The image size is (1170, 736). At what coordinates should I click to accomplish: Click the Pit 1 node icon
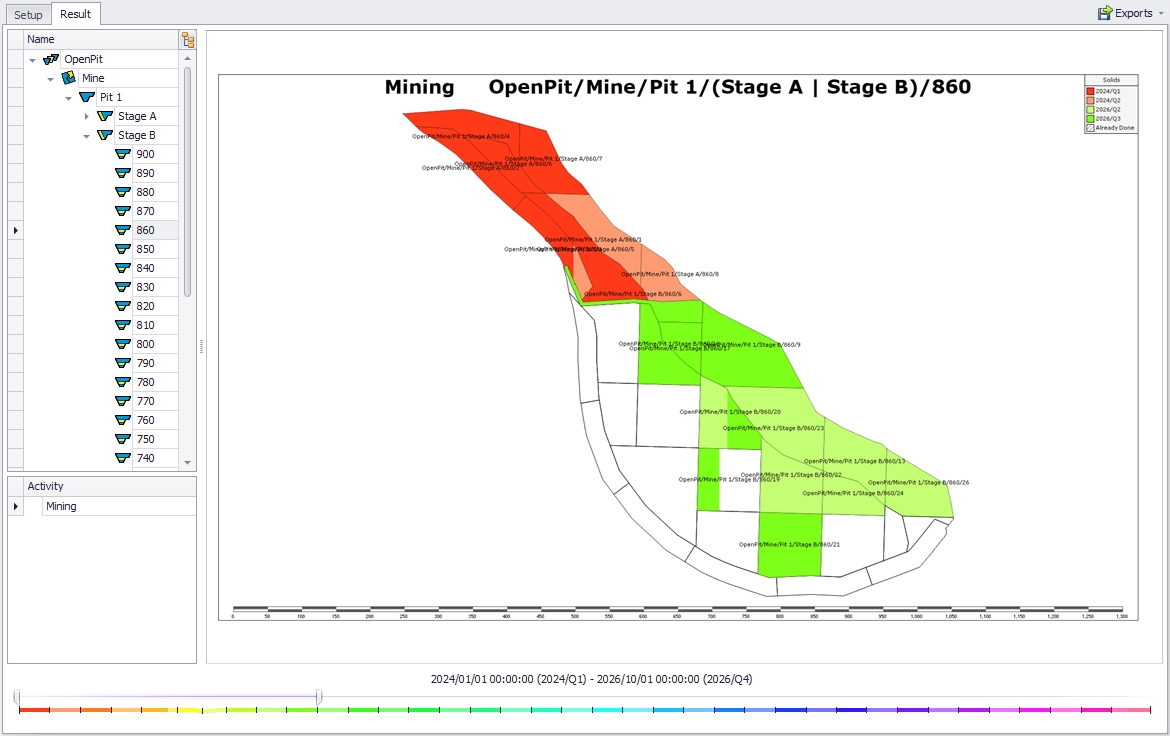tap(87, 97)
